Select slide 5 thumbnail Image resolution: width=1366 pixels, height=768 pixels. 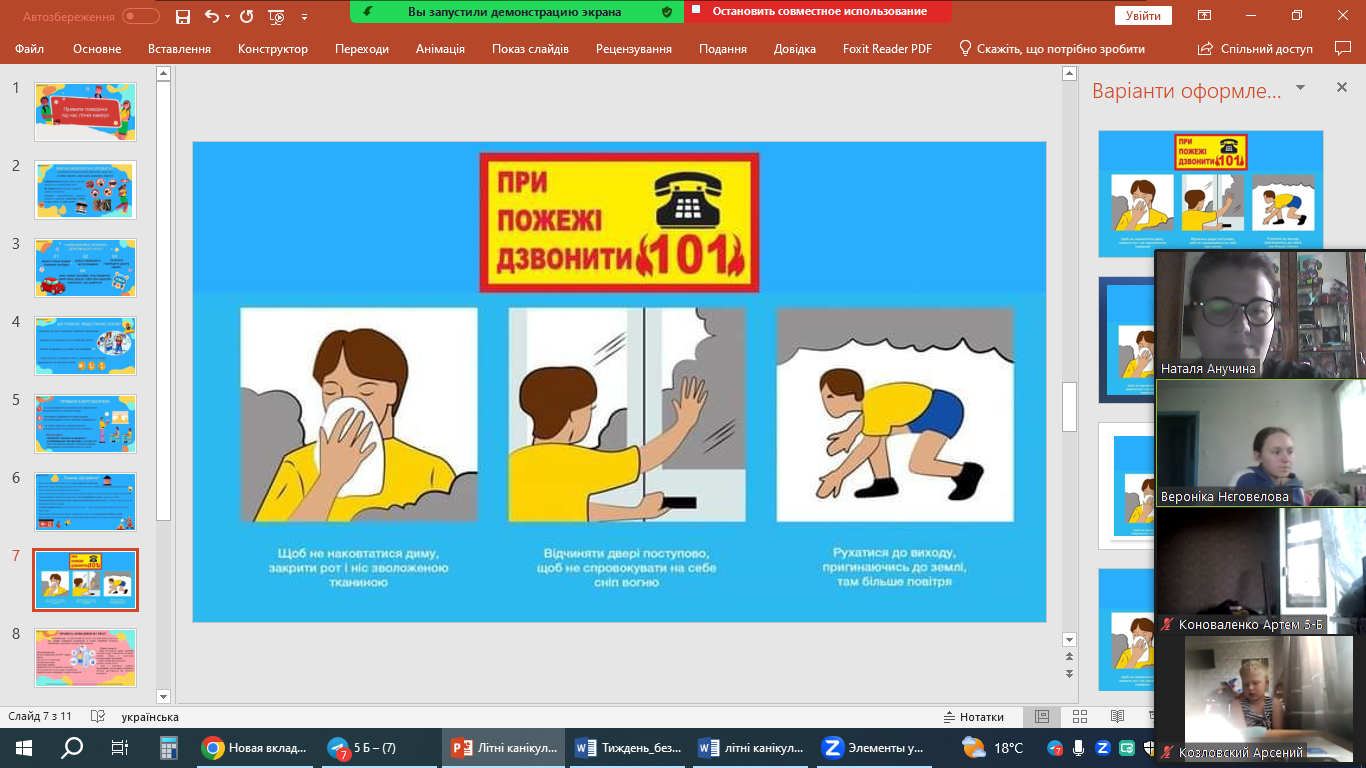(x=86, y=424)
